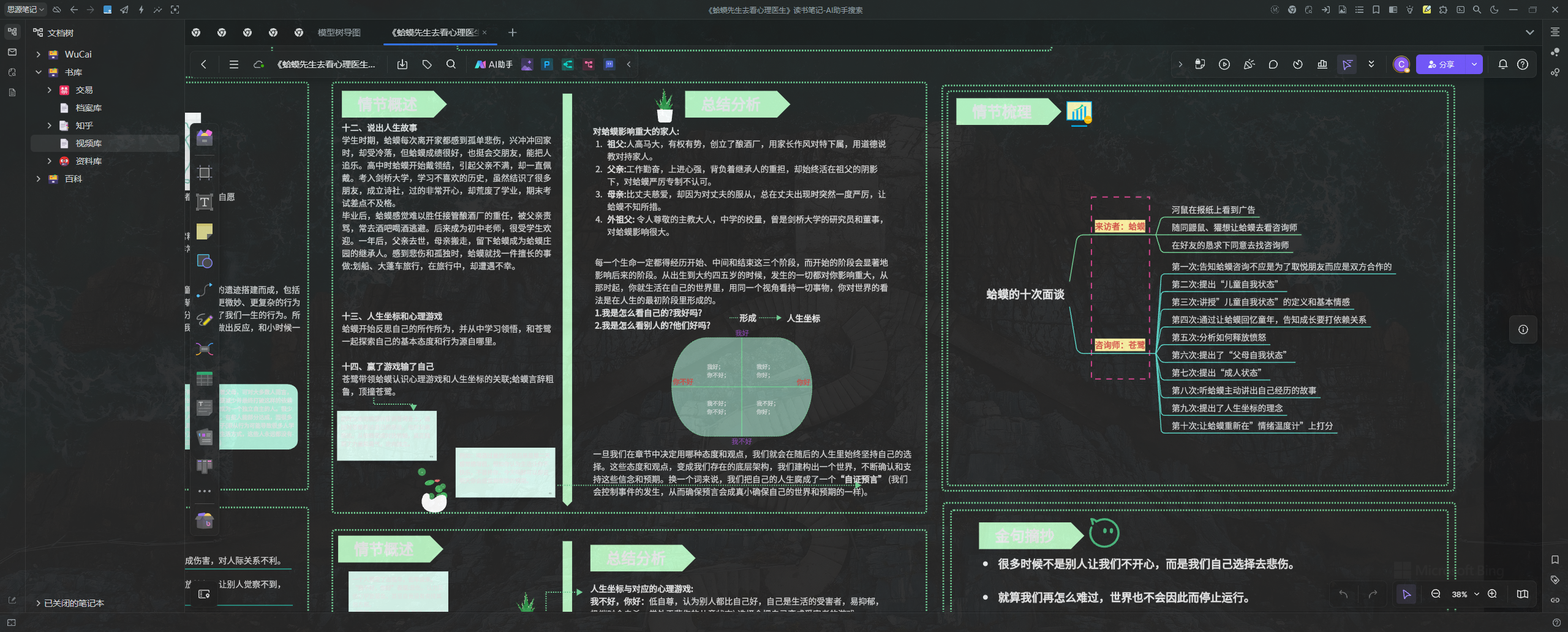Open the templates box at toolbar top
The width and height of the screenshot is (1568, 632).
205,137
